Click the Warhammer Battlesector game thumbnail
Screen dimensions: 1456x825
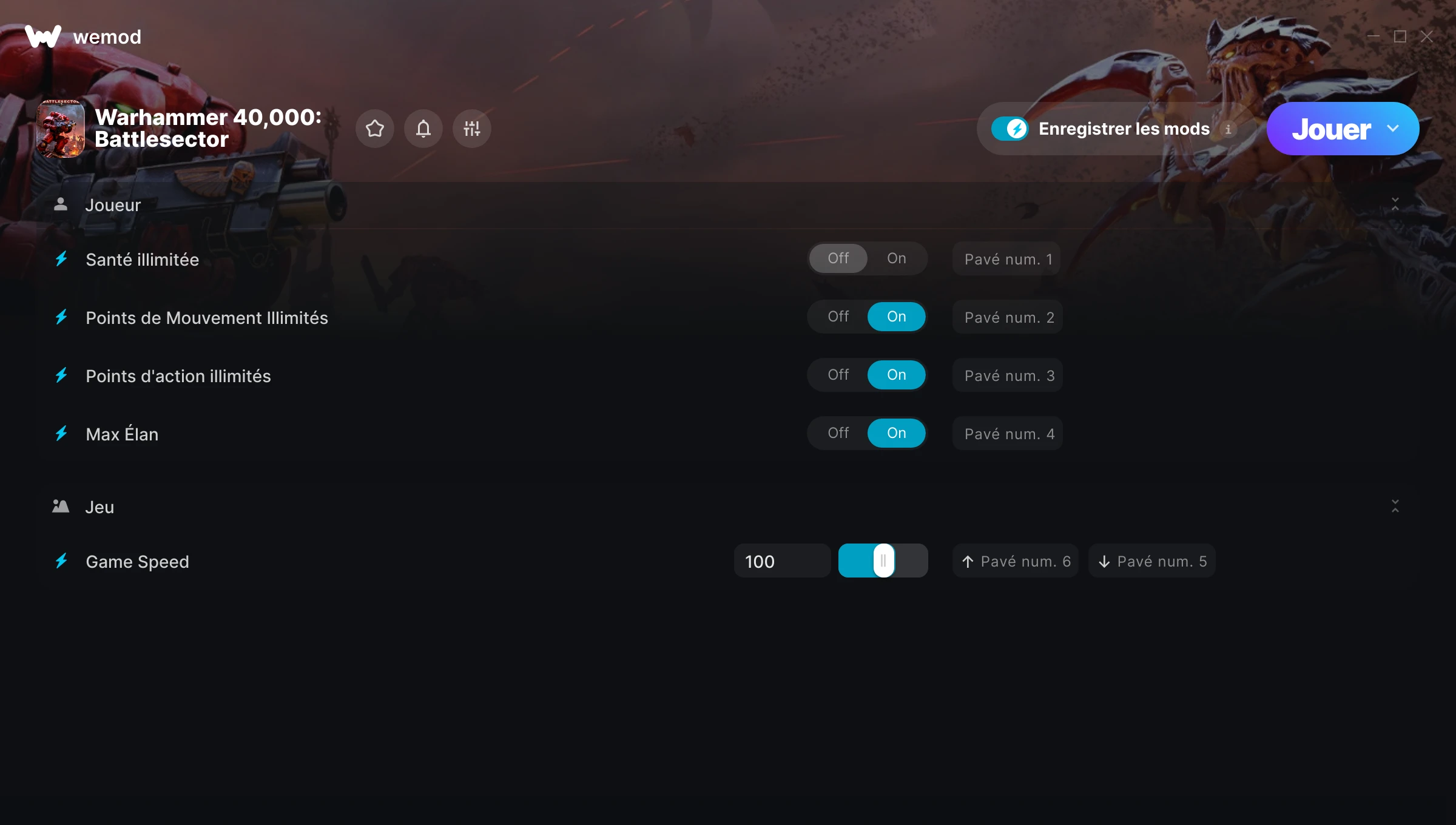pyautogui.click(x=61, y=129)
